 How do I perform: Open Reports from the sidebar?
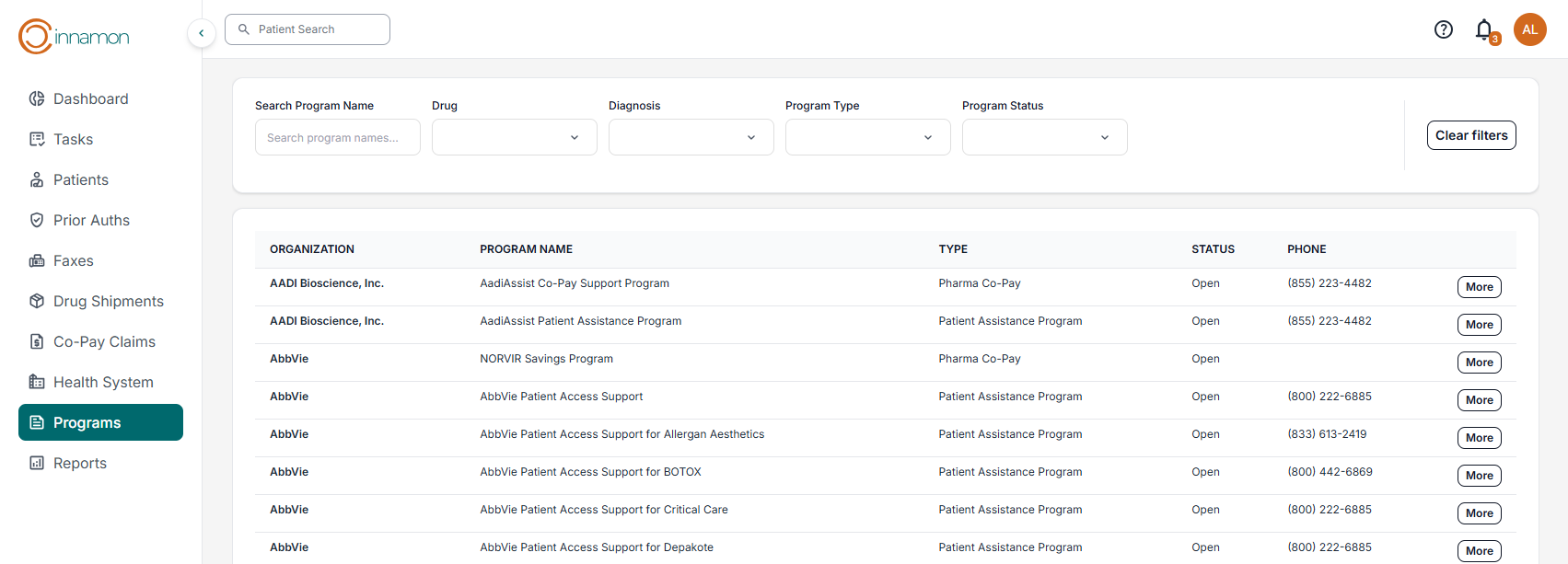point(80,463)
